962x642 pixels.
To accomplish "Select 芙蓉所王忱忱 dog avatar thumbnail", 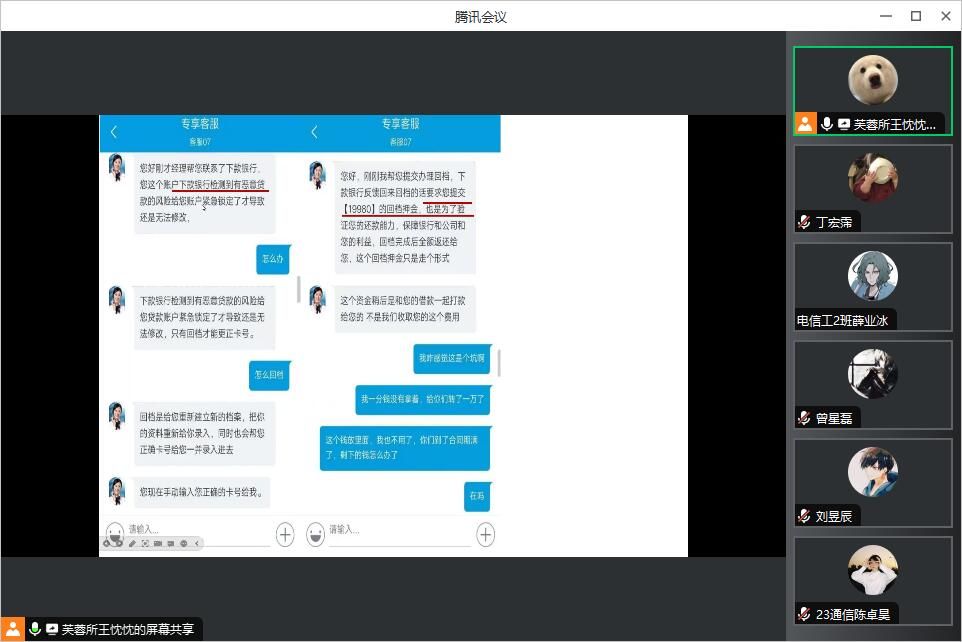I will point(873,80).
